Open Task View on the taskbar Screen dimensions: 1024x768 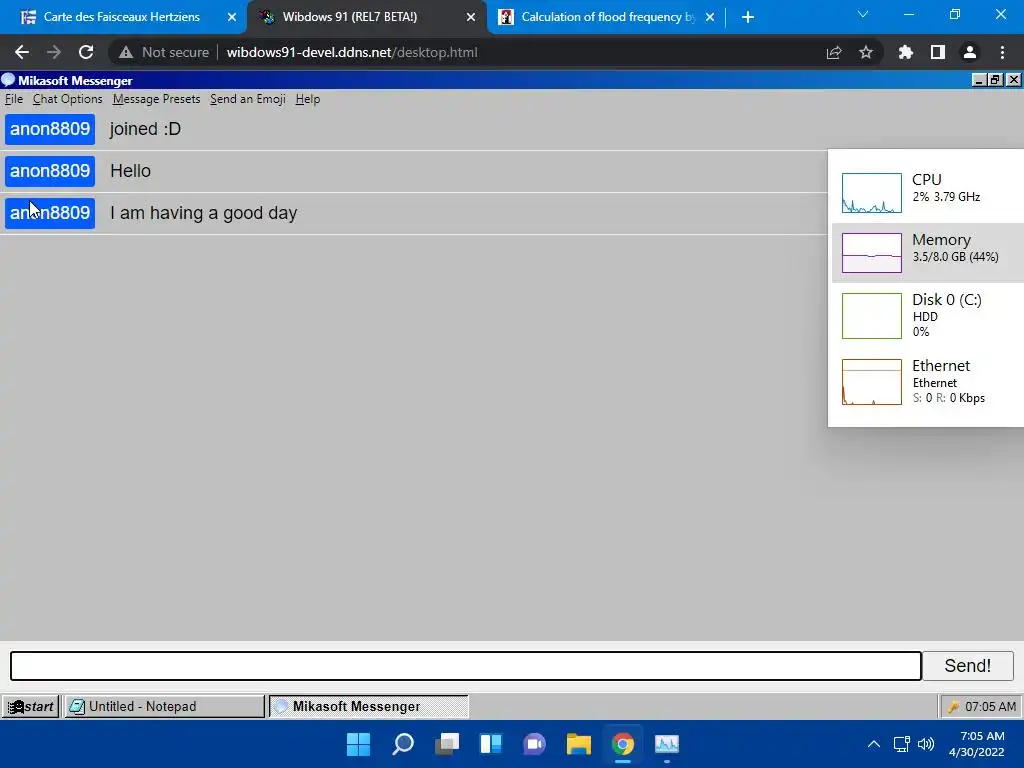(x=447, y=744)
